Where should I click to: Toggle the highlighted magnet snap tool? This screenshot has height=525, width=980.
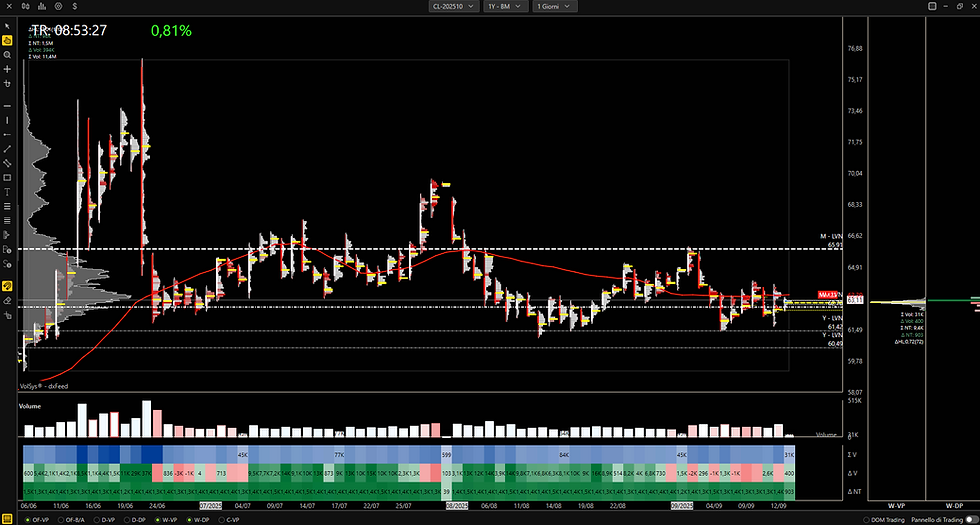point(7,286)
